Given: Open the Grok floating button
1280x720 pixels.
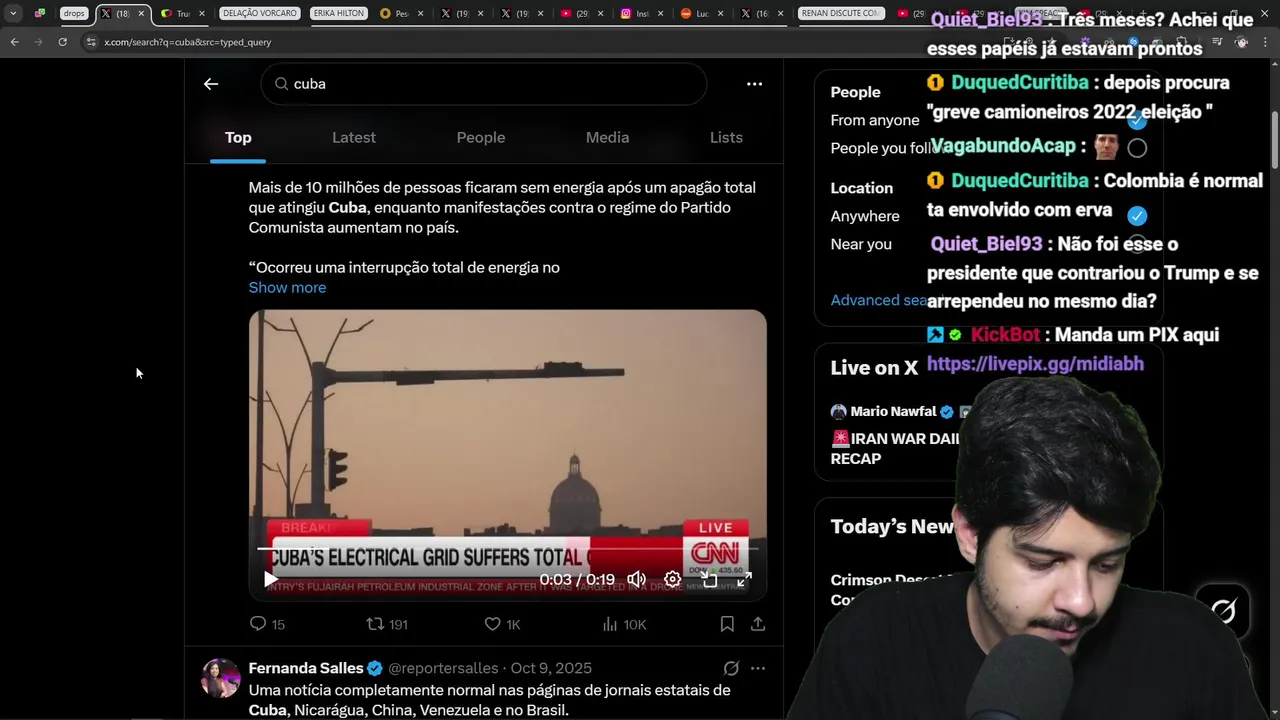Looking at the screenshot, I should pyautogui.click(x=1223, y=610).
